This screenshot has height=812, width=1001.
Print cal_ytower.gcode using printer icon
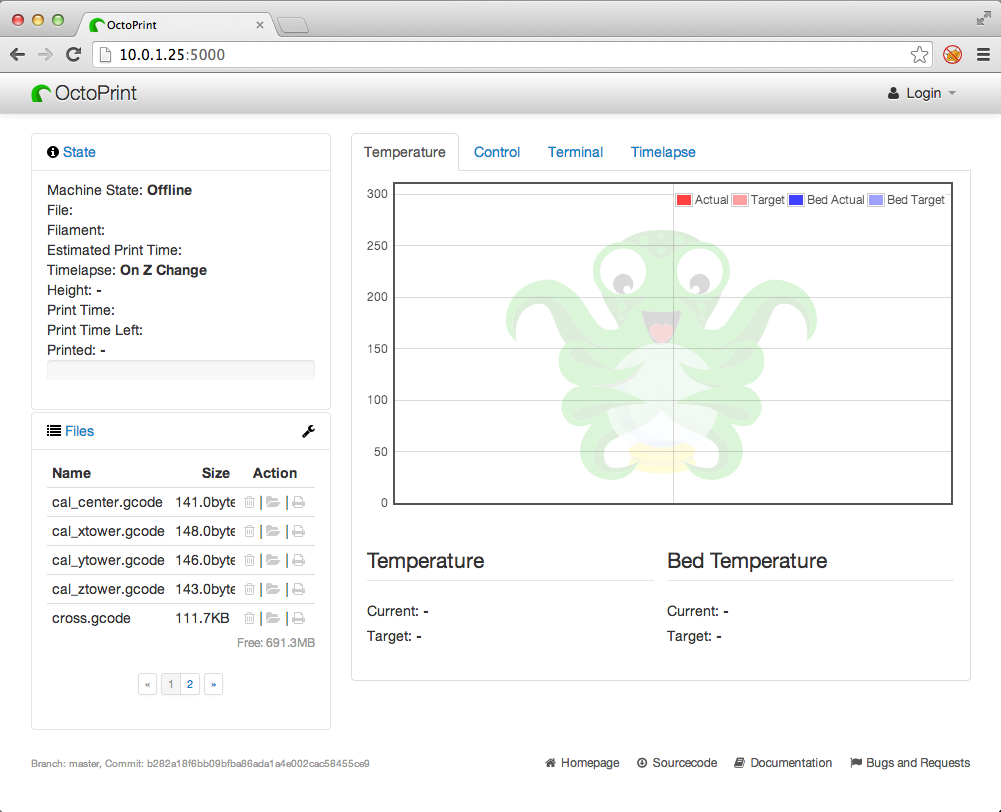(298, 560)
